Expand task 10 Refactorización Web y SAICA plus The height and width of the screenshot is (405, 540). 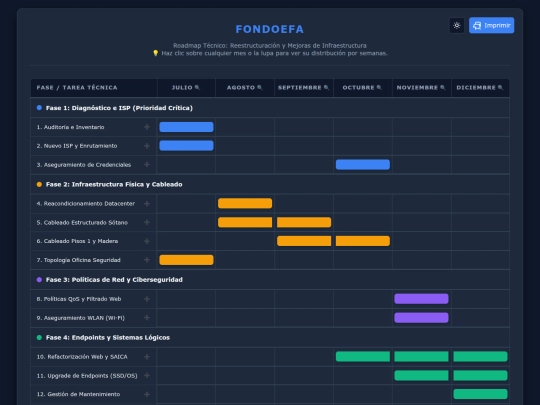pos(147,357)
